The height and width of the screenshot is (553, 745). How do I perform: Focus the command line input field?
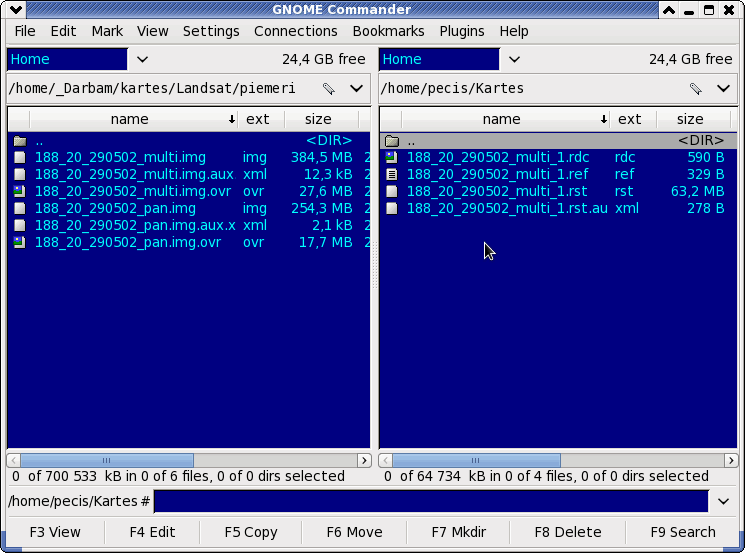[x=431, y=501]
